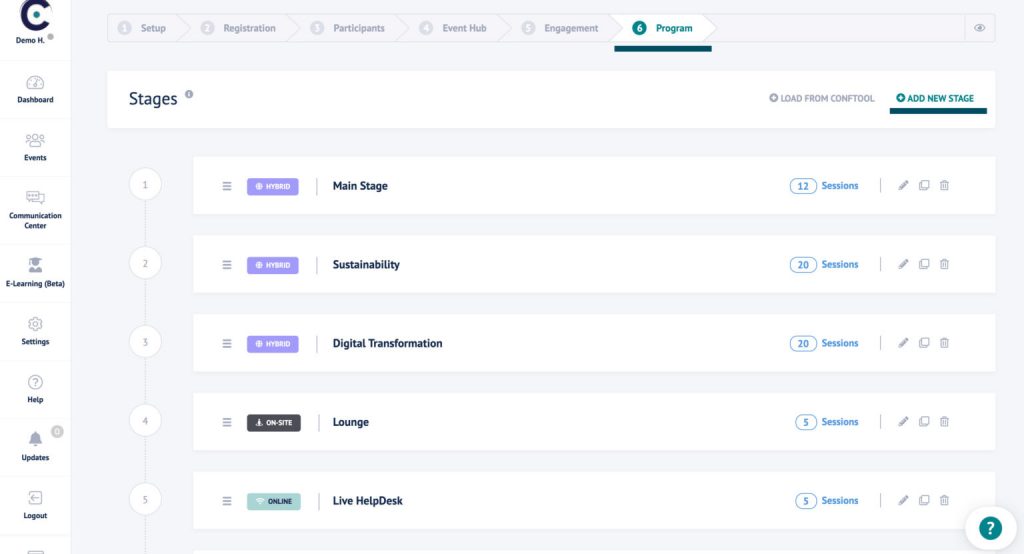1024x554 pixels.
Task: Duplicate the Lounge stage
Action: pyautogui.click(x=924, y=421)
